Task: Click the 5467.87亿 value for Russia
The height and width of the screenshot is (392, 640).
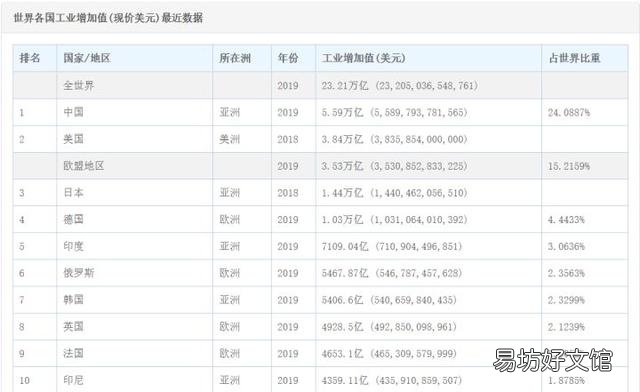Action: point(392,273)
